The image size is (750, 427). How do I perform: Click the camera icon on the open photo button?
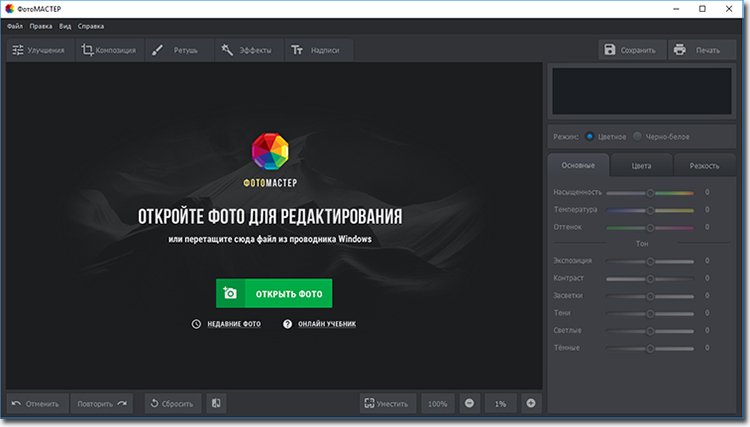point(230,293)
